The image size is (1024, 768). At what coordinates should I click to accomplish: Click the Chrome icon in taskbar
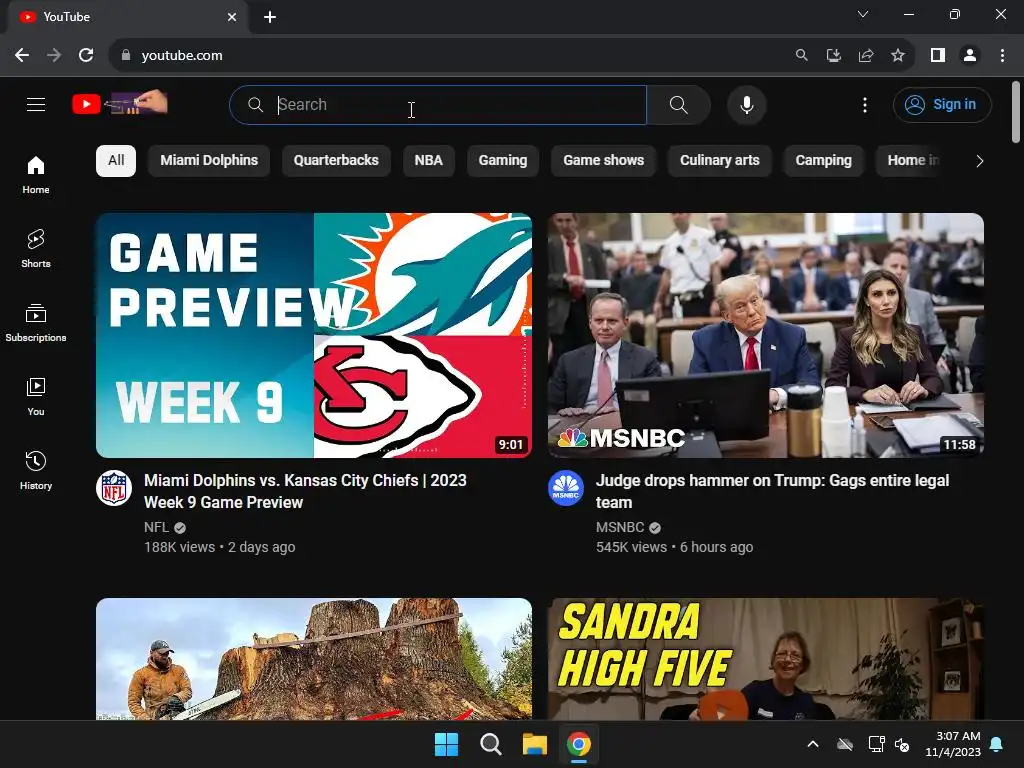pos(579,744)
